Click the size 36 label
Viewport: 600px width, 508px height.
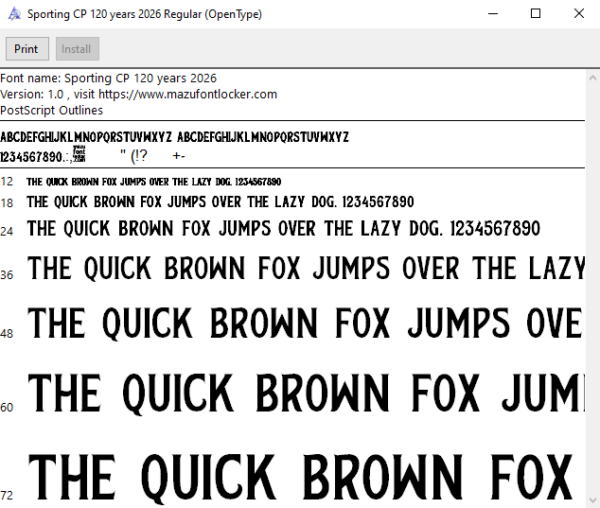point(7,275)
